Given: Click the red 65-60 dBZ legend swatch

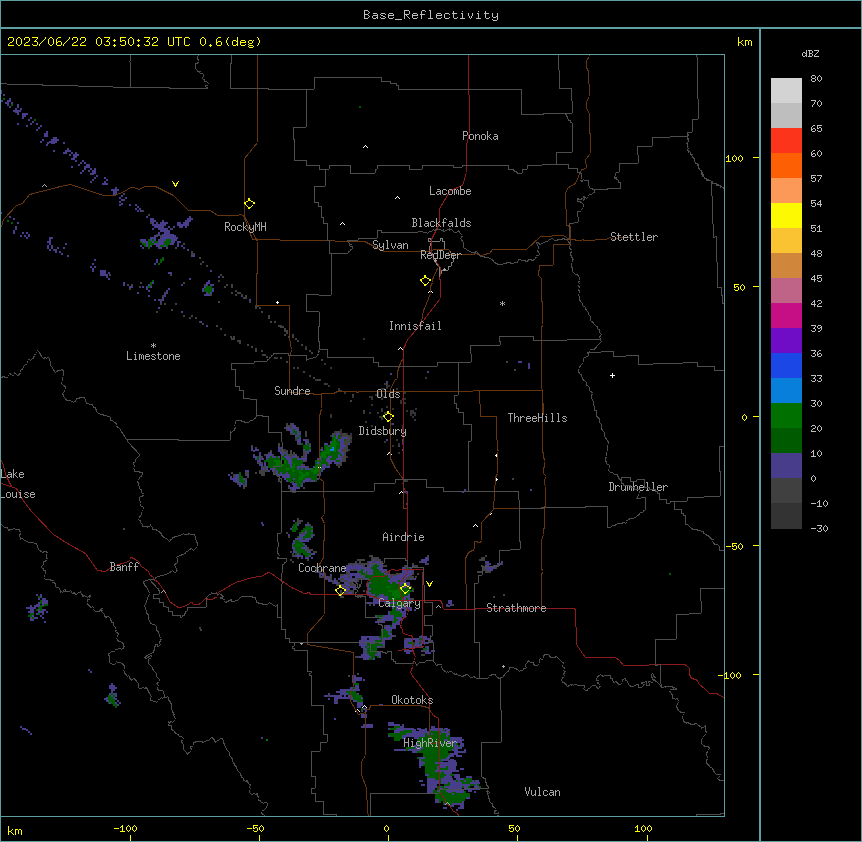Looking at the screenshot, I should pyautogui.click(x=786, y=141).
